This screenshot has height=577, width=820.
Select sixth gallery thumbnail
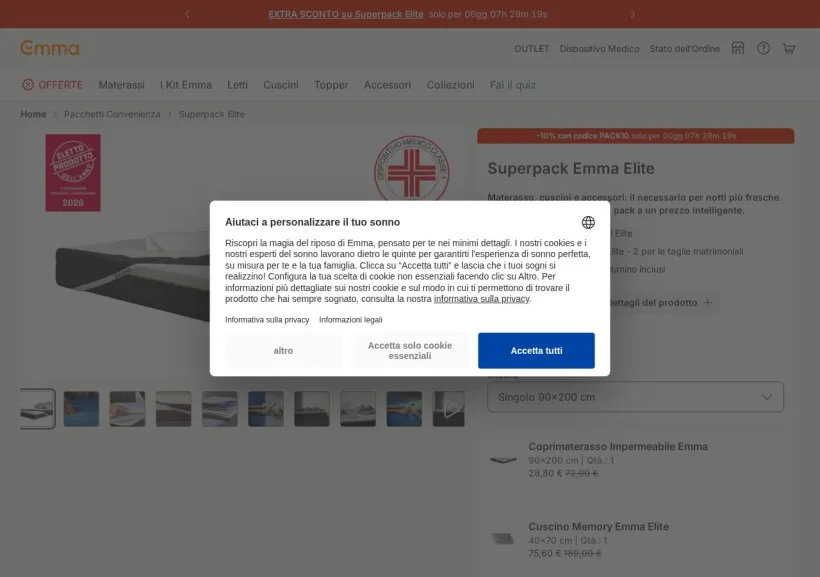coord(266,409)
